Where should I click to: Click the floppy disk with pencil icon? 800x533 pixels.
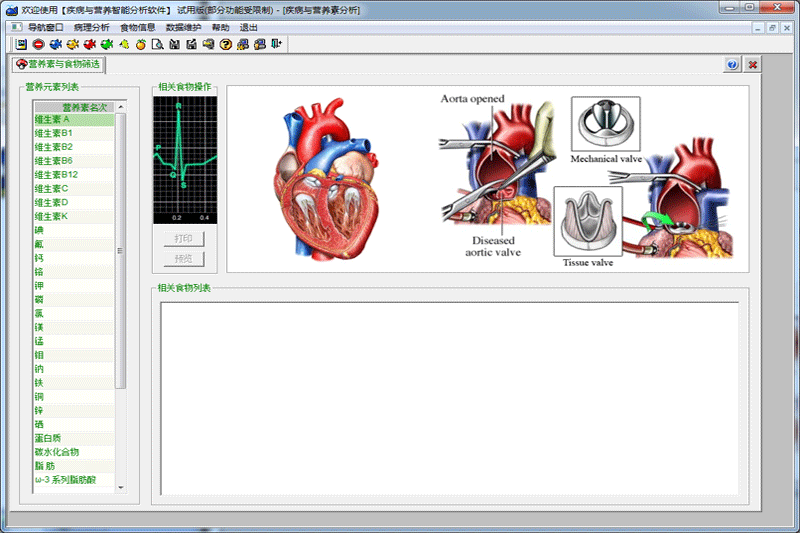(191, 44)
